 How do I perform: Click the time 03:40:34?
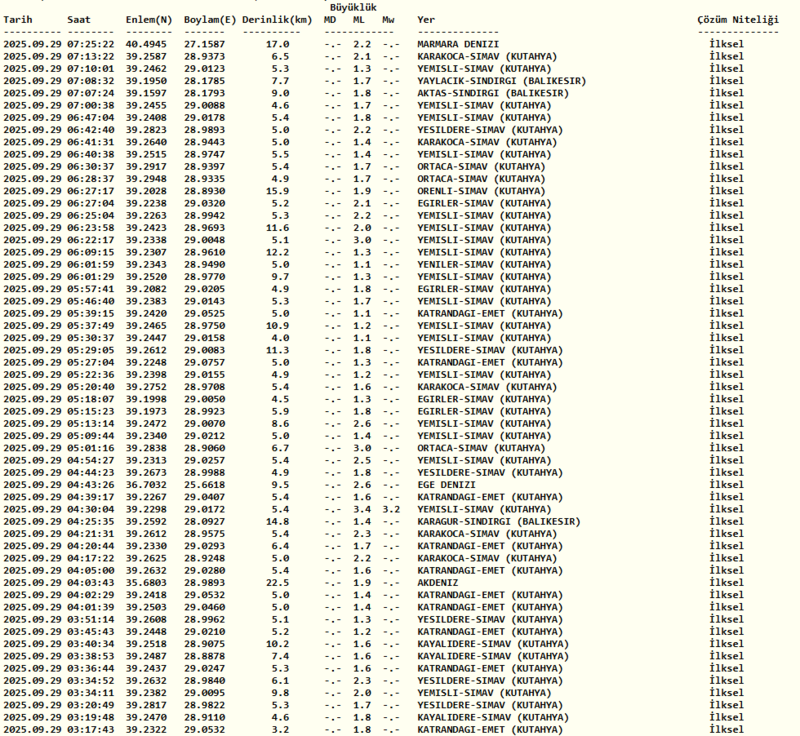tap(91, 644)
